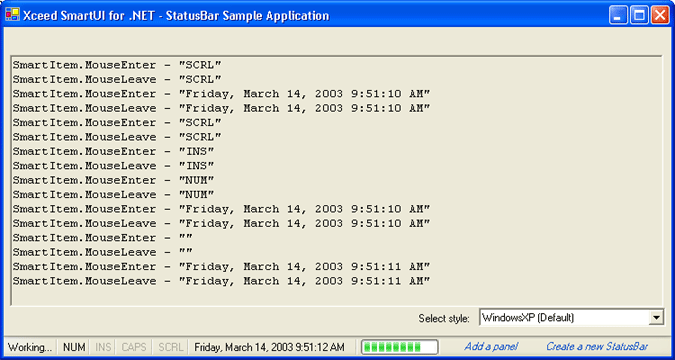
Task: Toggle the NUM status bar panel
Action: click(x=74, y=347)
